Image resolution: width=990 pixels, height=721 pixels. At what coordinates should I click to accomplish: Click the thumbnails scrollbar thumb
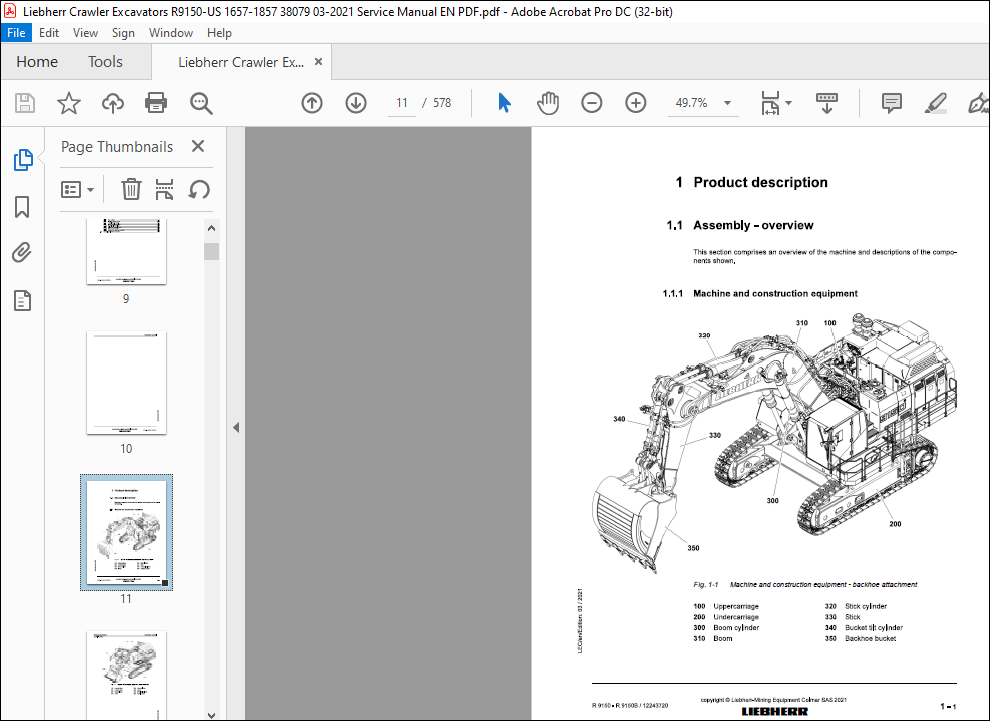[x=212, y=251]
